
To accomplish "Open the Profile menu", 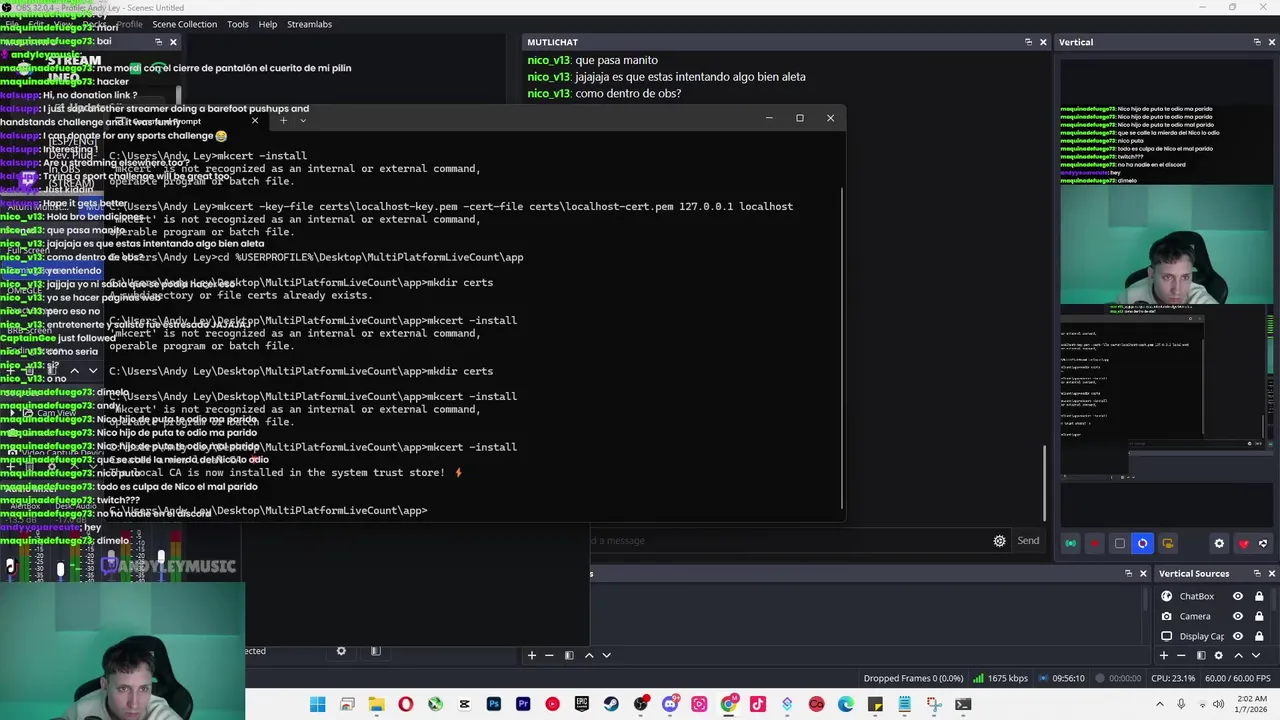I will click(129, 24).
